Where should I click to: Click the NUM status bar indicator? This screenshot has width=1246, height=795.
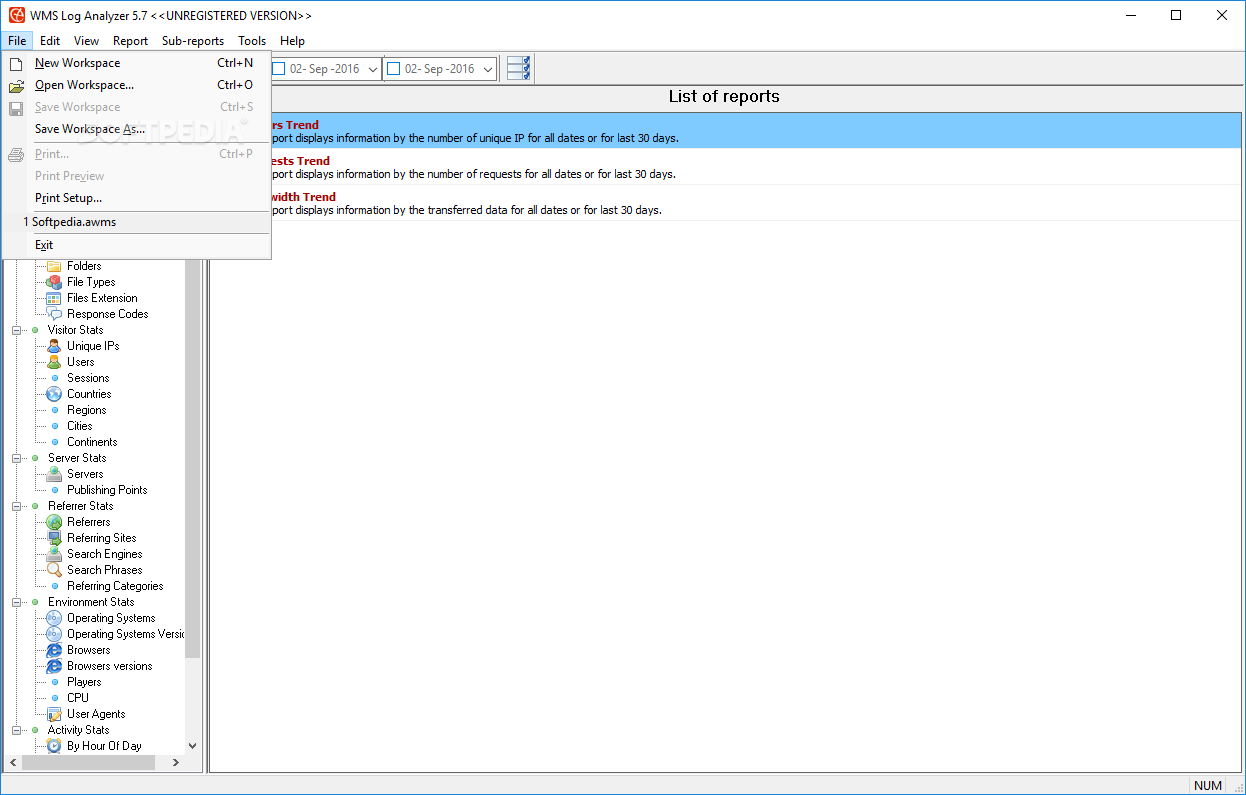click(1208, 786)
